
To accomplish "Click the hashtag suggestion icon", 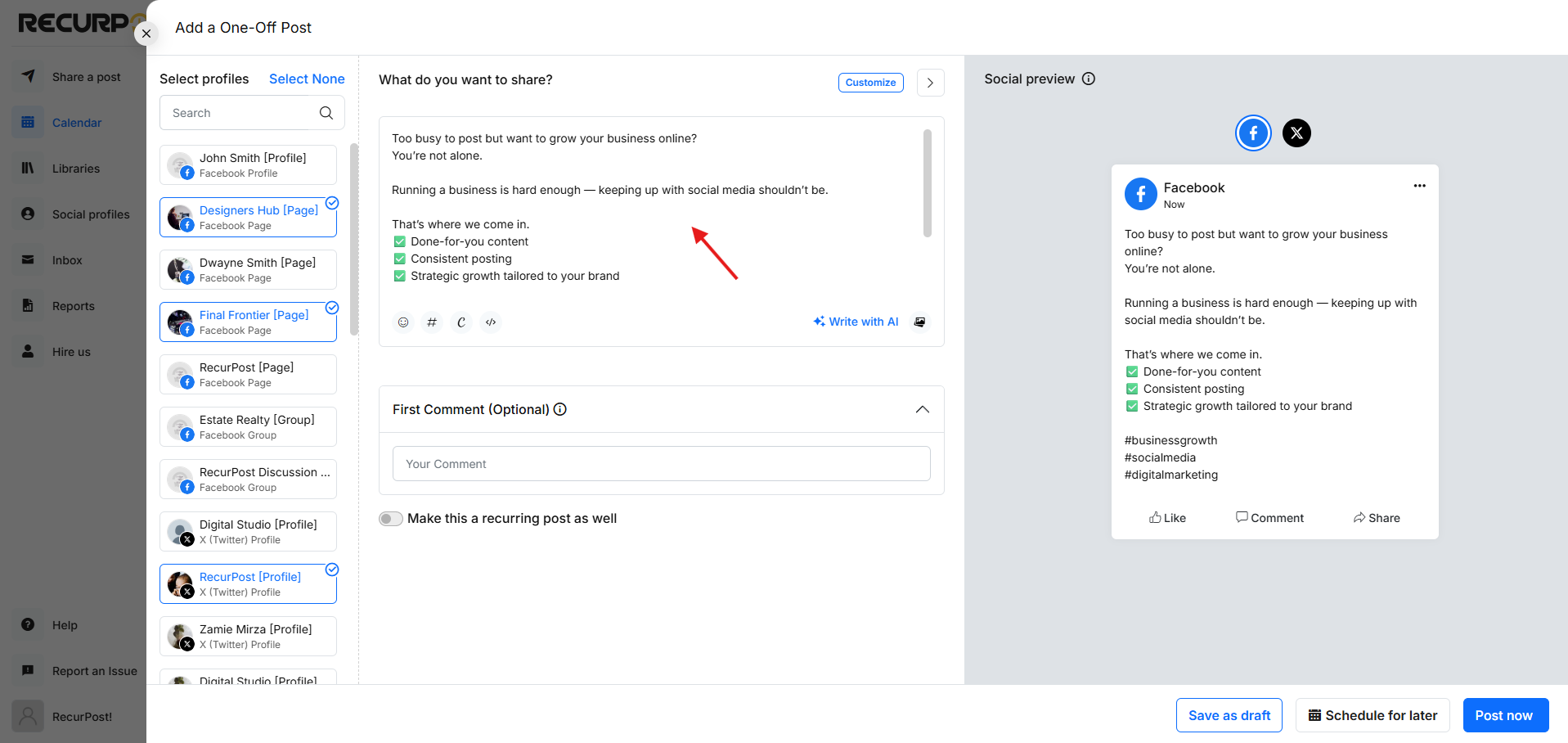I will pos(432,322).
